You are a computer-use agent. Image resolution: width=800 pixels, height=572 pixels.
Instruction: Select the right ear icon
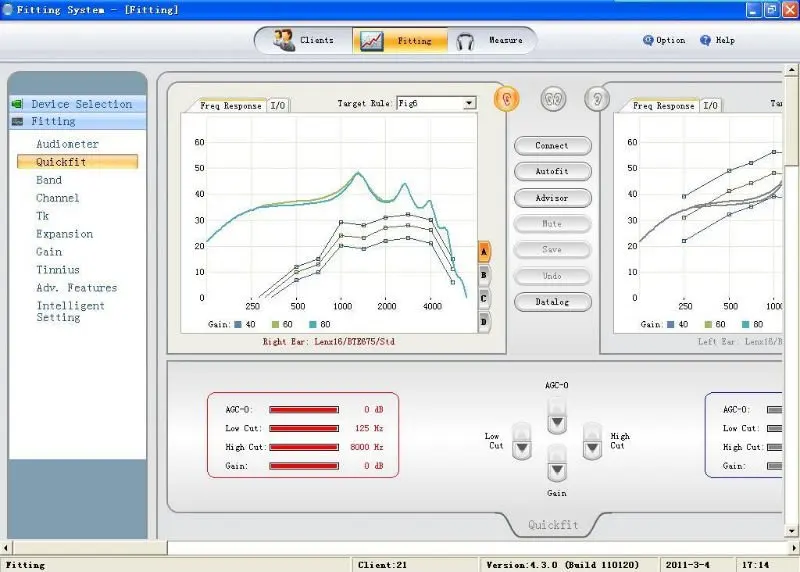click(507, 98)
